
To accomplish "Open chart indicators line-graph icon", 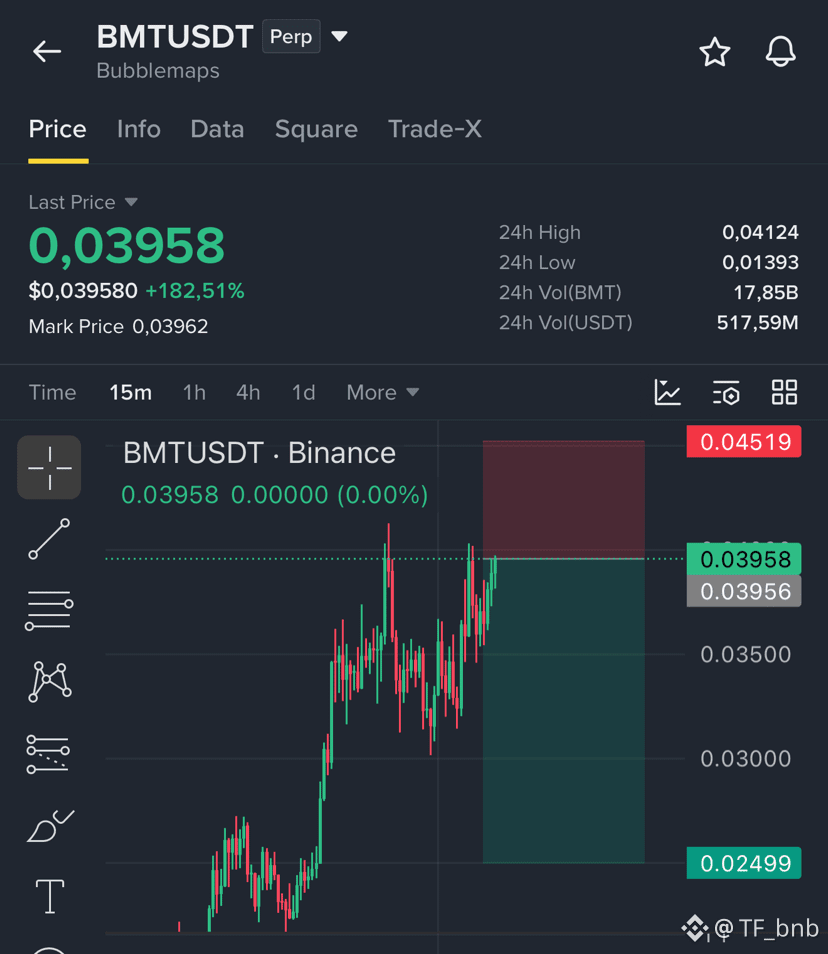I will pyautogui.click(x=667, y=392).
